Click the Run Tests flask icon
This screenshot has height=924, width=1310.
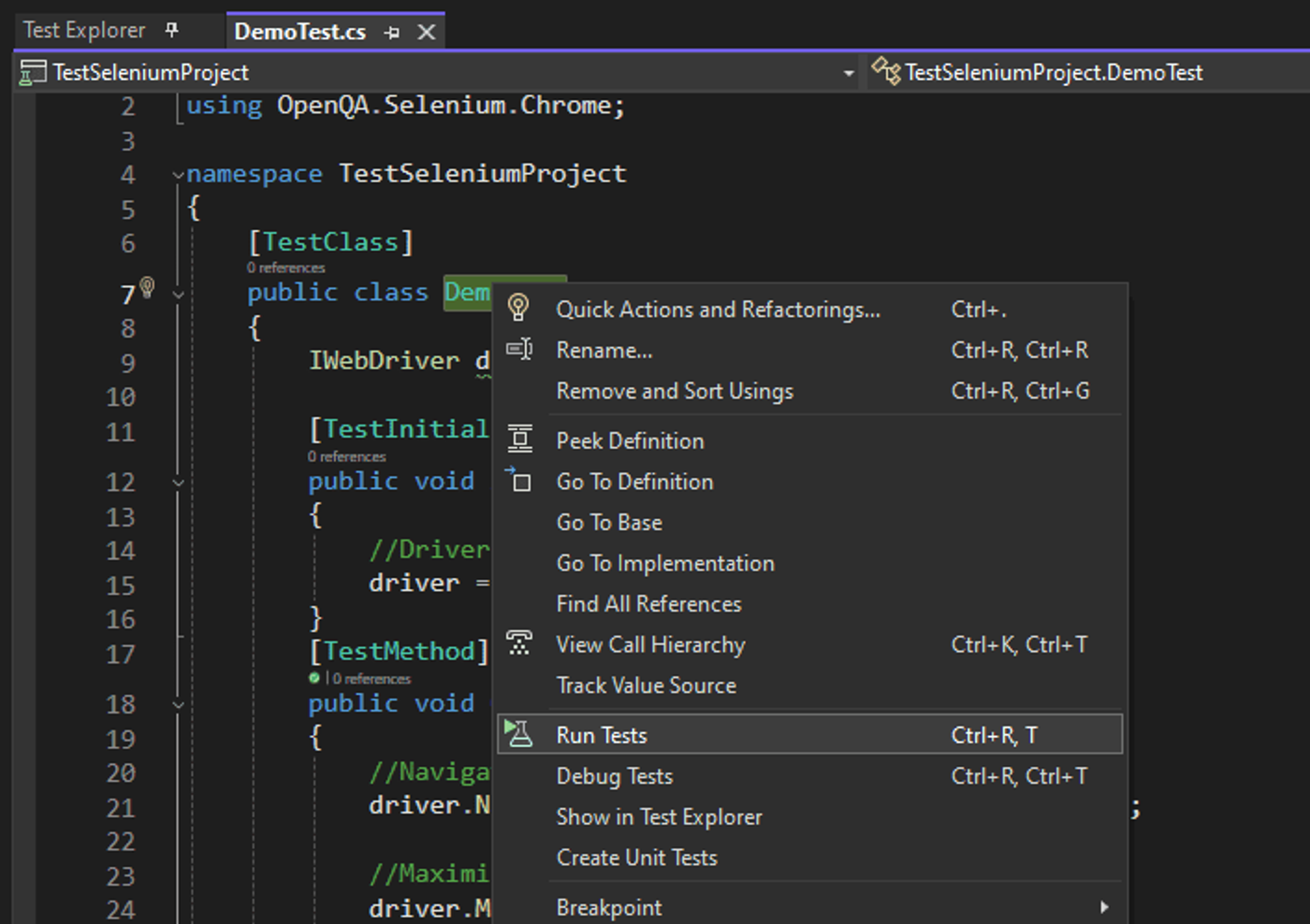(518, 734)
